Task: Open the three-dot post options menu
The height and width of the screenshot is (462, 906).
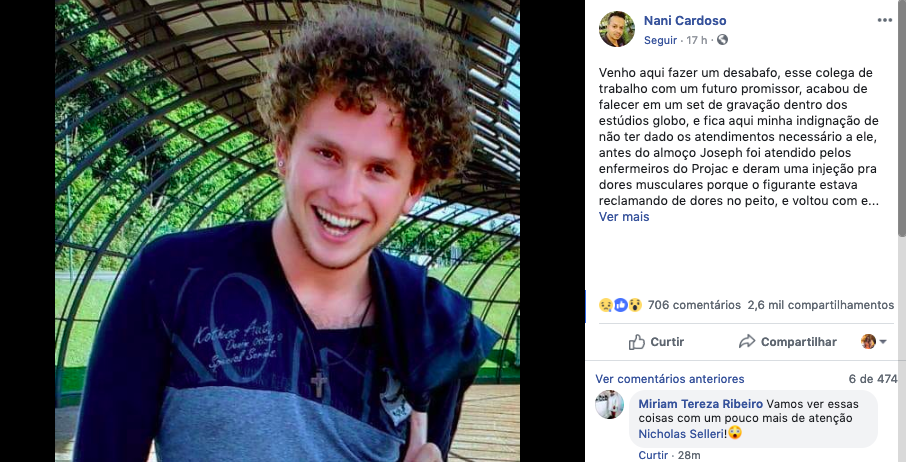Action: tap(885, 20)
